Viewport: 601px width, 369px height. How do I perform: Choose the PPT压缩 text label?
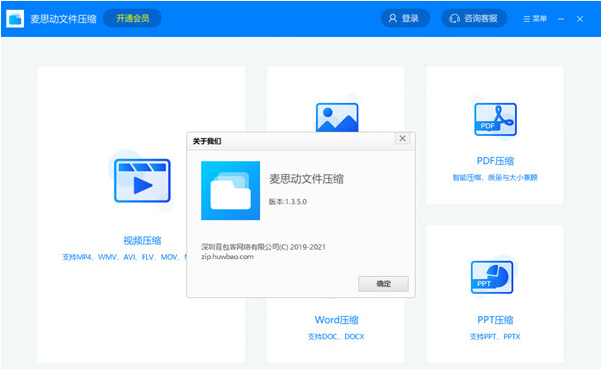pyautogui.click(x=495, y=320)
